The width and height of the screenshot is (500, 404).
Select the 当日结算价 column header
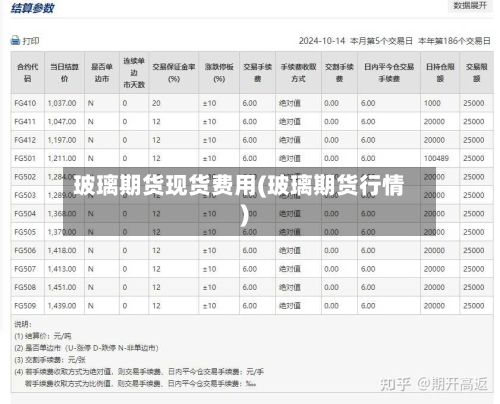(x=64, y=73)
